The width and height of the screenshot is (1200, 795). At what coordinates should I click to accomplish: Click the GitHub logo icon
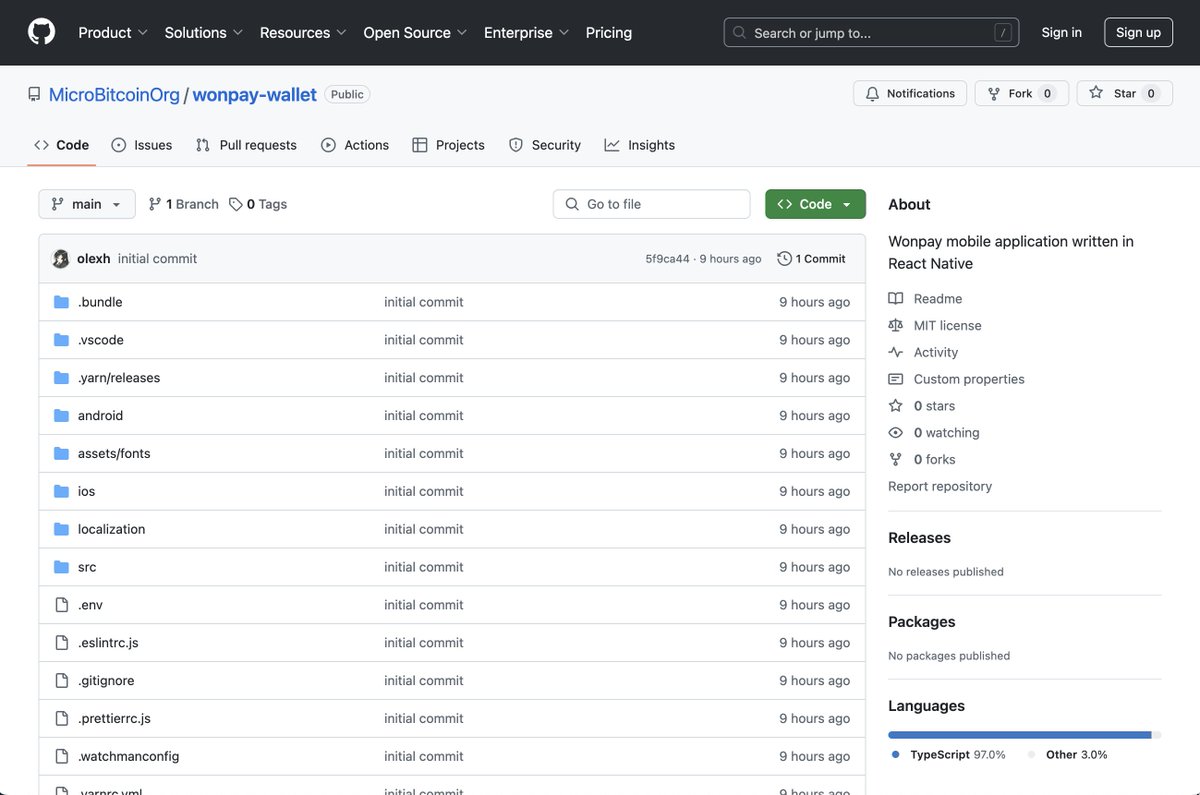pos(41,32)
